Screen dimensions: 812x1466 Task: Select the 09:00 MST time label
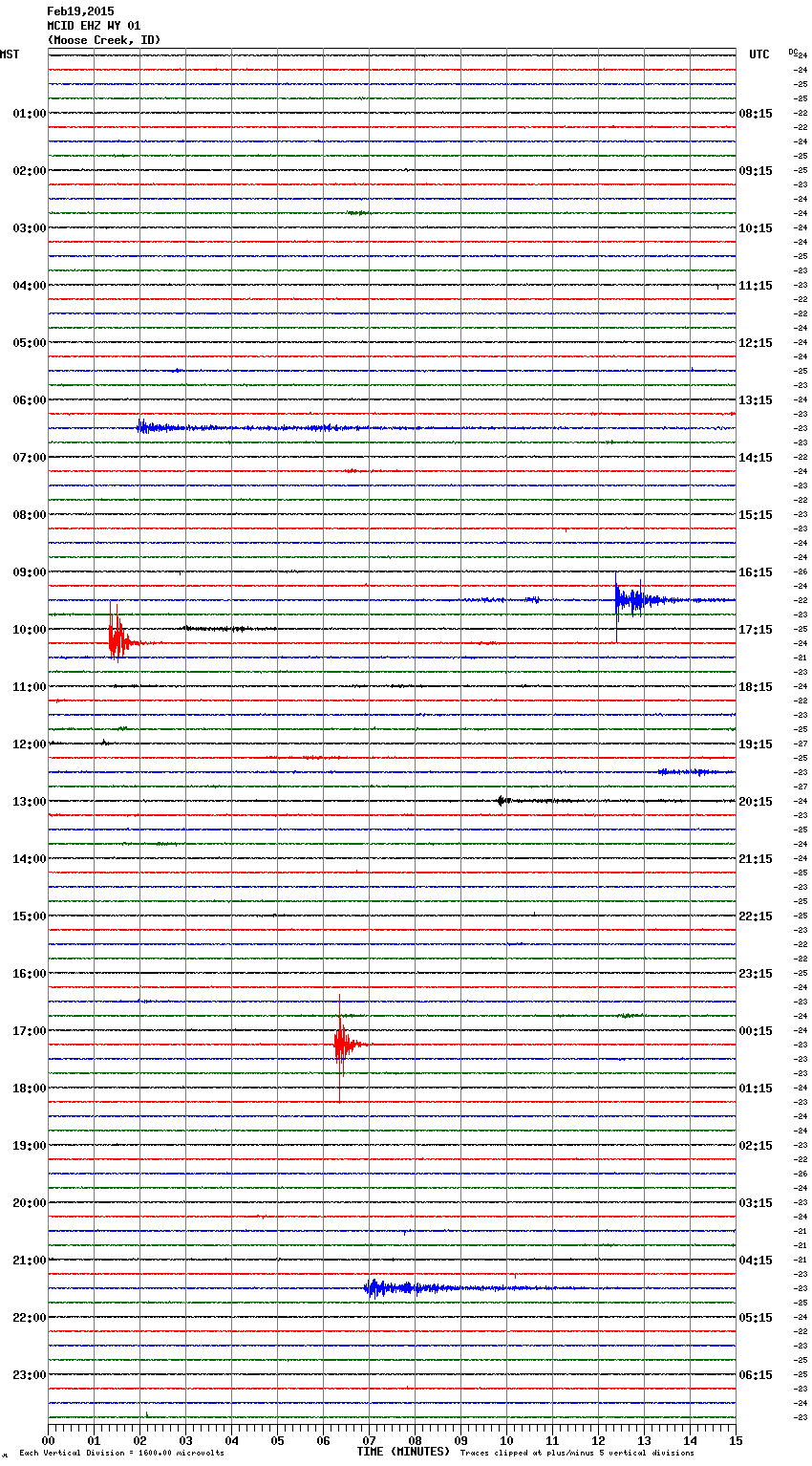tap(29, 572)
